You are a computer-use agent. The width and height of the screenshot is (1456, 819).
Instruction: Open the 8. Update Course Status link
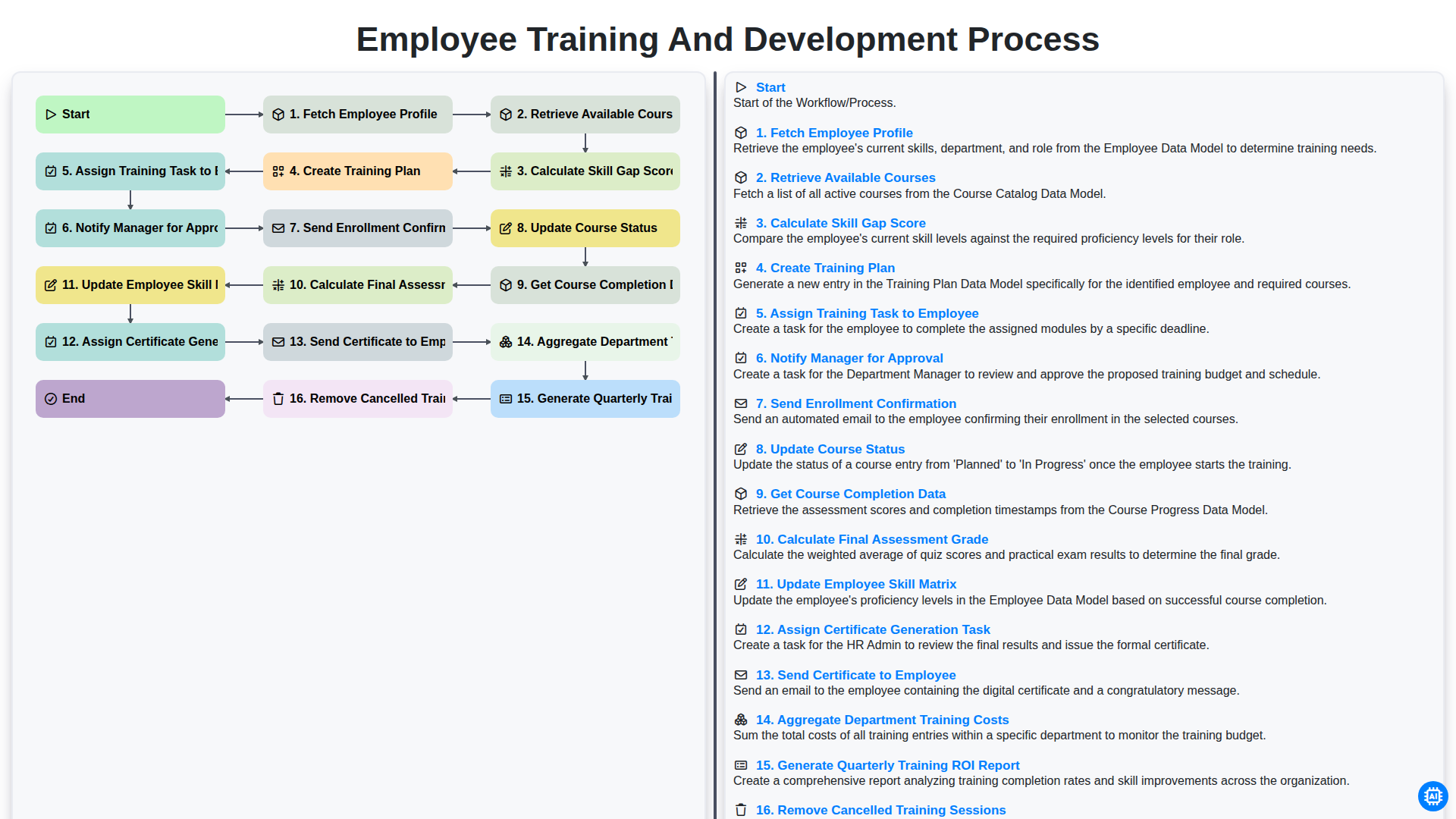point(830,449)
